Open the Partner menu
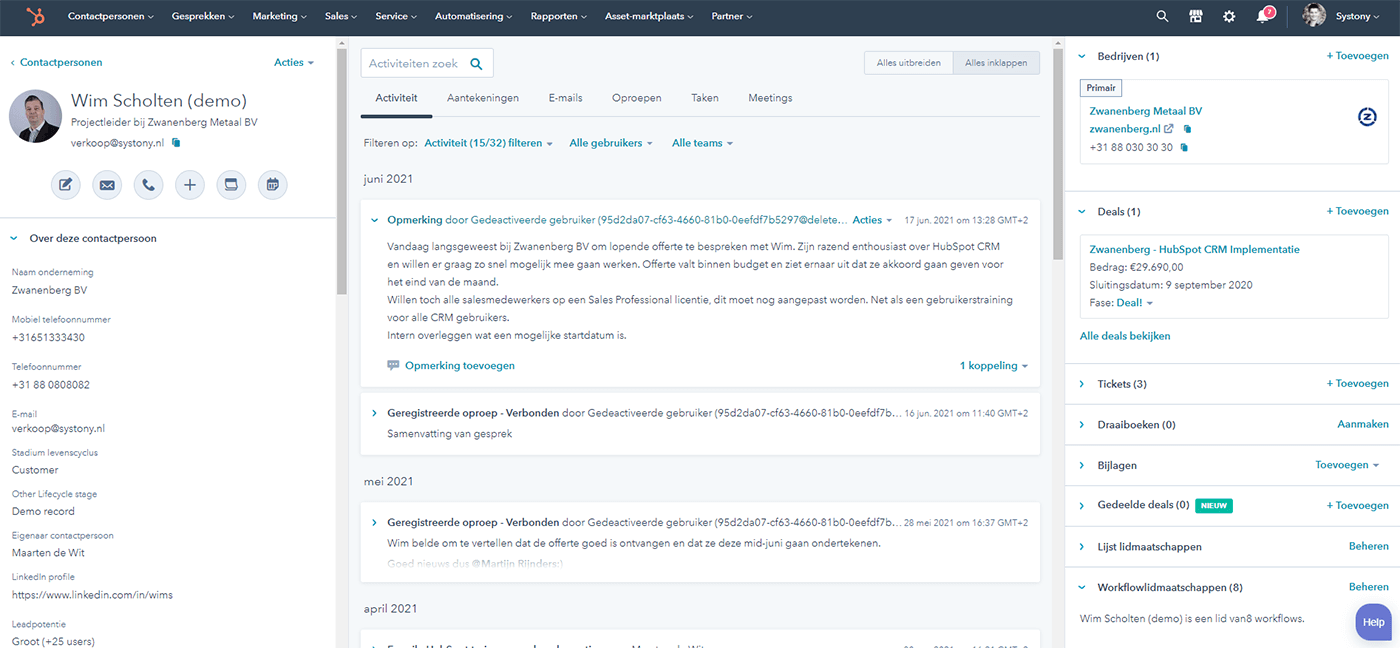1400x648 pixels. click(734, 17)
